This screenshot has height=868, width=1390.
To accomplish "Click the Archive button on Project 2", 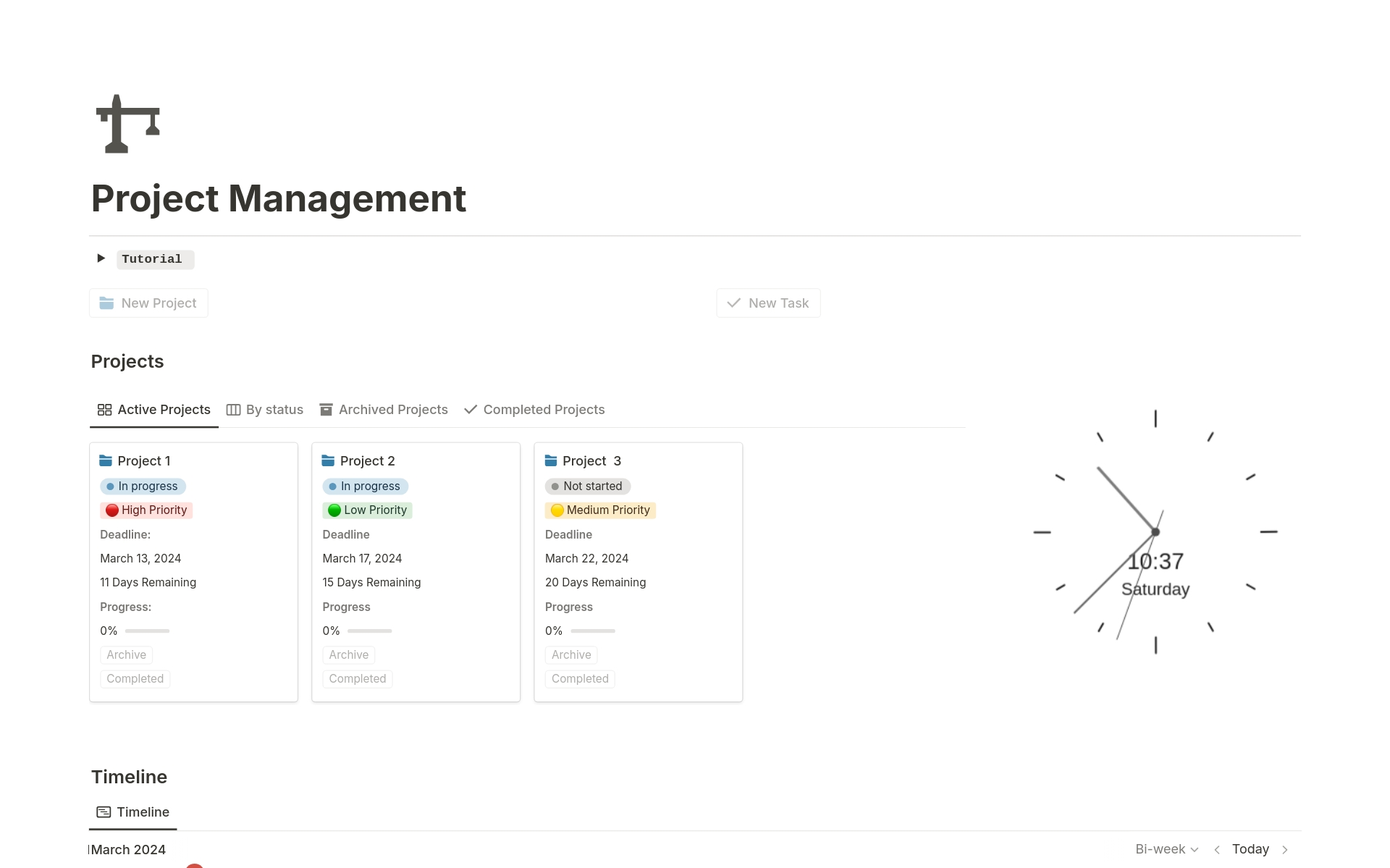I will coord(348,654).
